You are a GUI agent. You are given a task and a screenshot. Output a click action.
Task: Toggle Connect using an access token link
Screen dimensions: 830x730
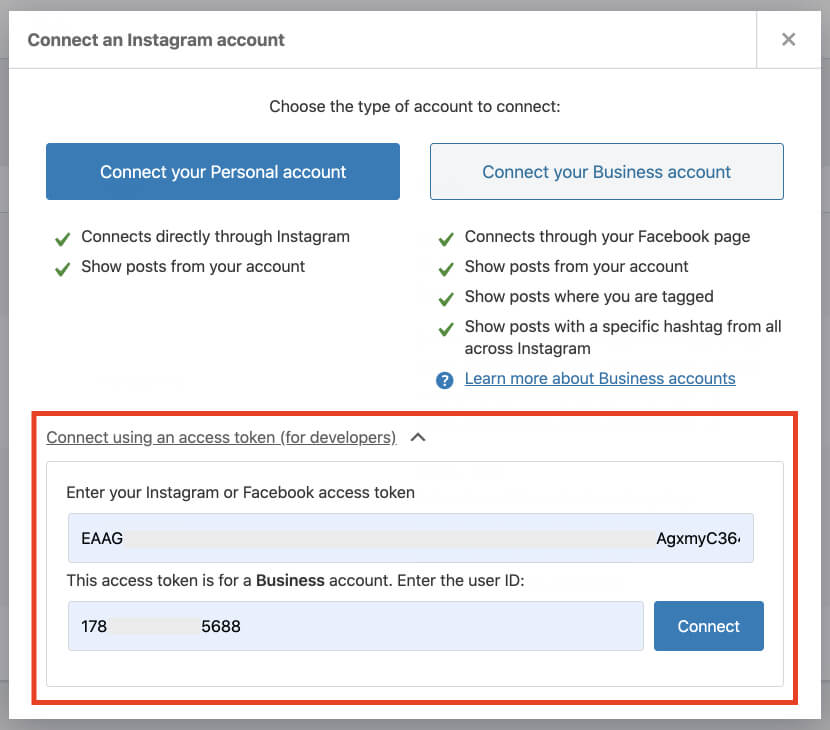(221, 437)
